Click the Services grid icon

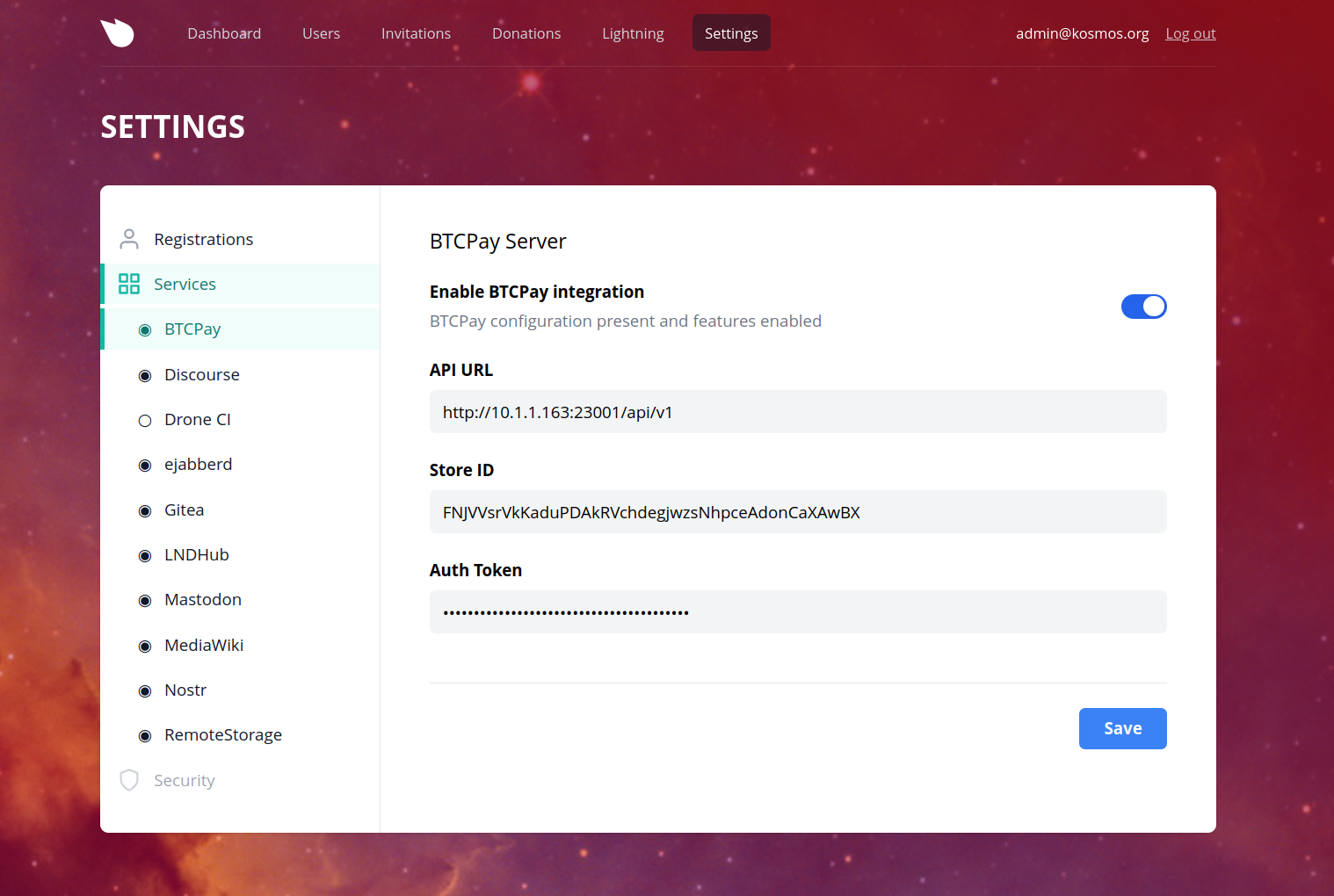[x=129, y=284]
